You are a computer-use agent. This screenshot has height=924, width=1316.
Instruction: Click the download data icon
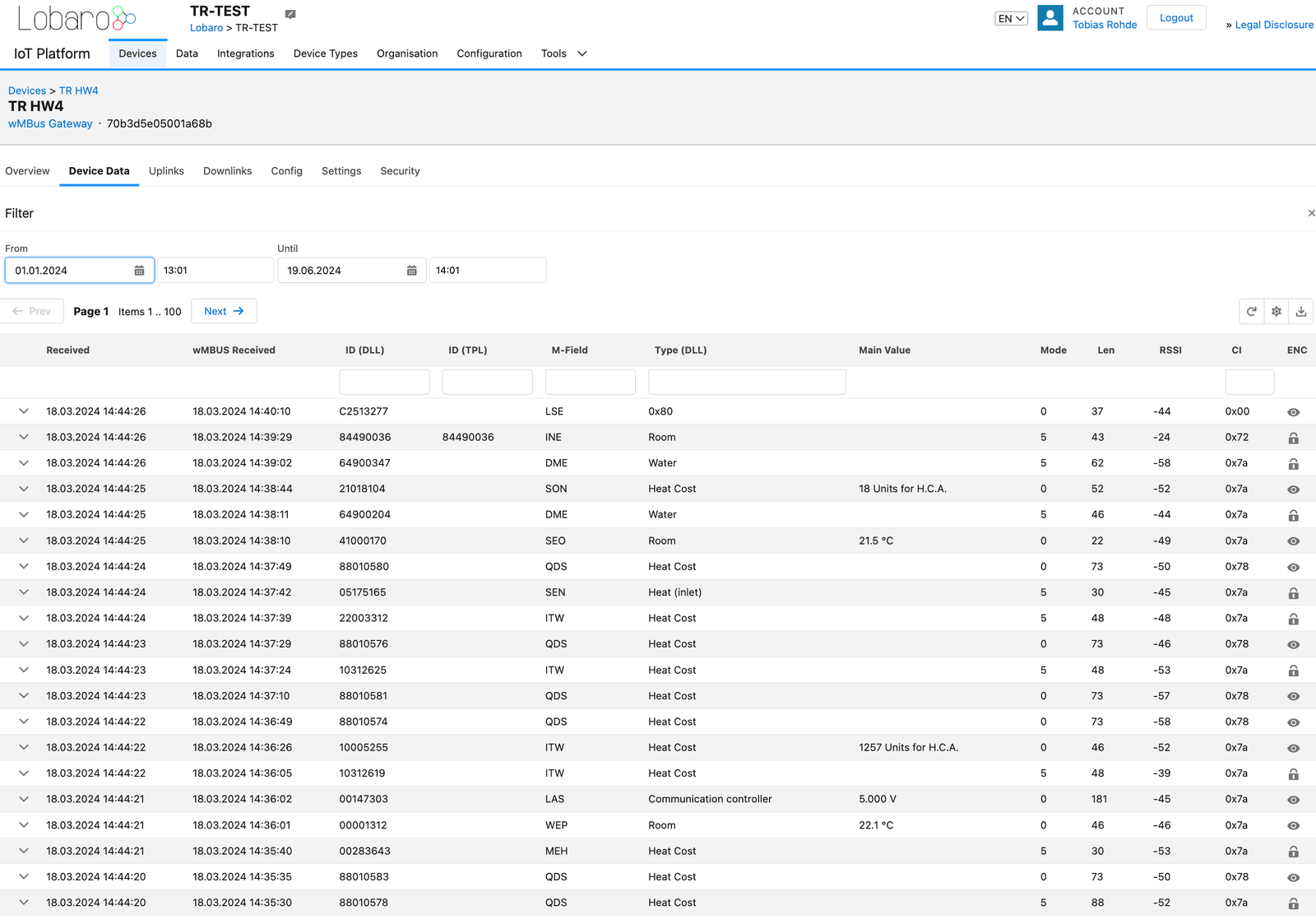[1301, 312]
